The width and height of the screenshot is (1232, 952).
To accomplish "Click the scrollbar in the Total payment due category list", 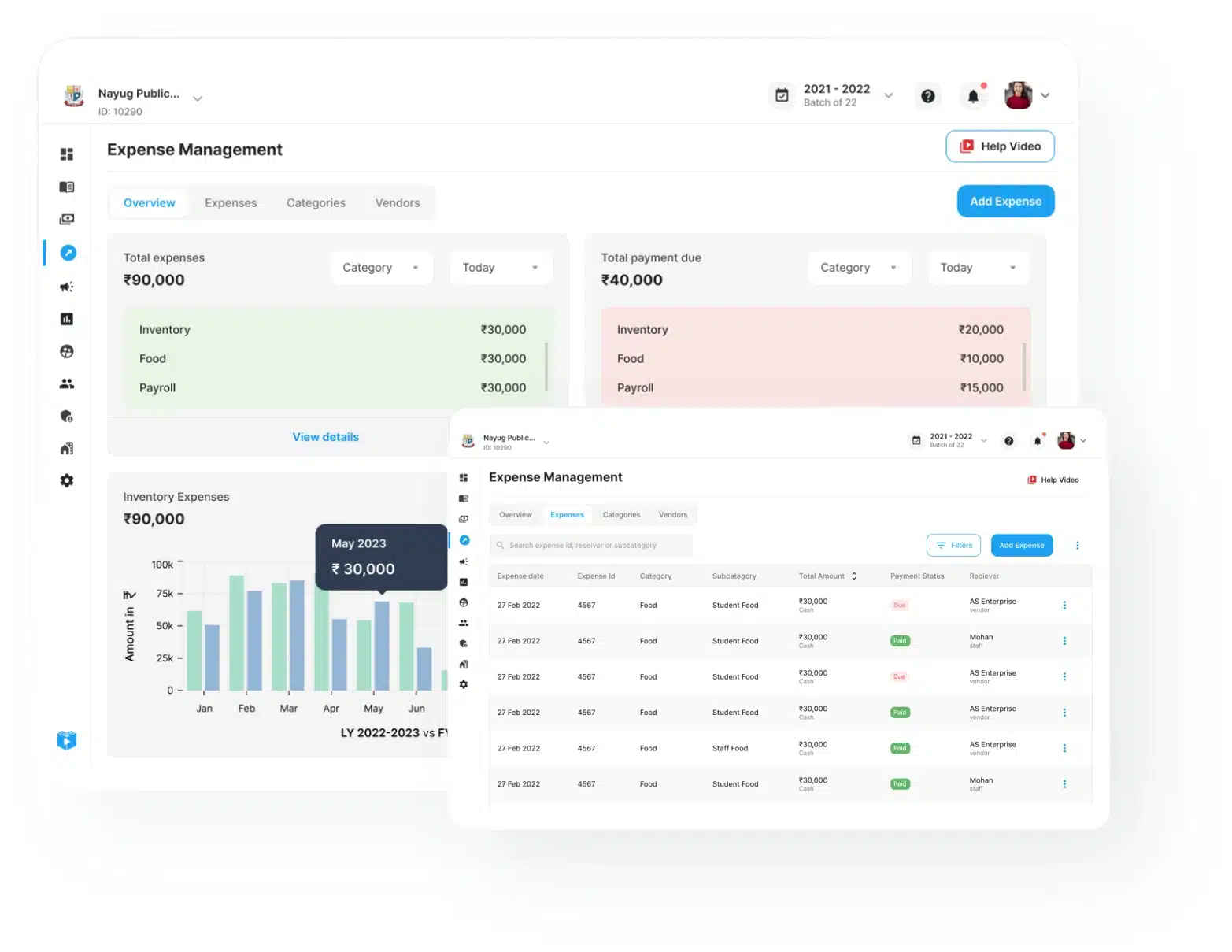I will (x=1024, y=366).
